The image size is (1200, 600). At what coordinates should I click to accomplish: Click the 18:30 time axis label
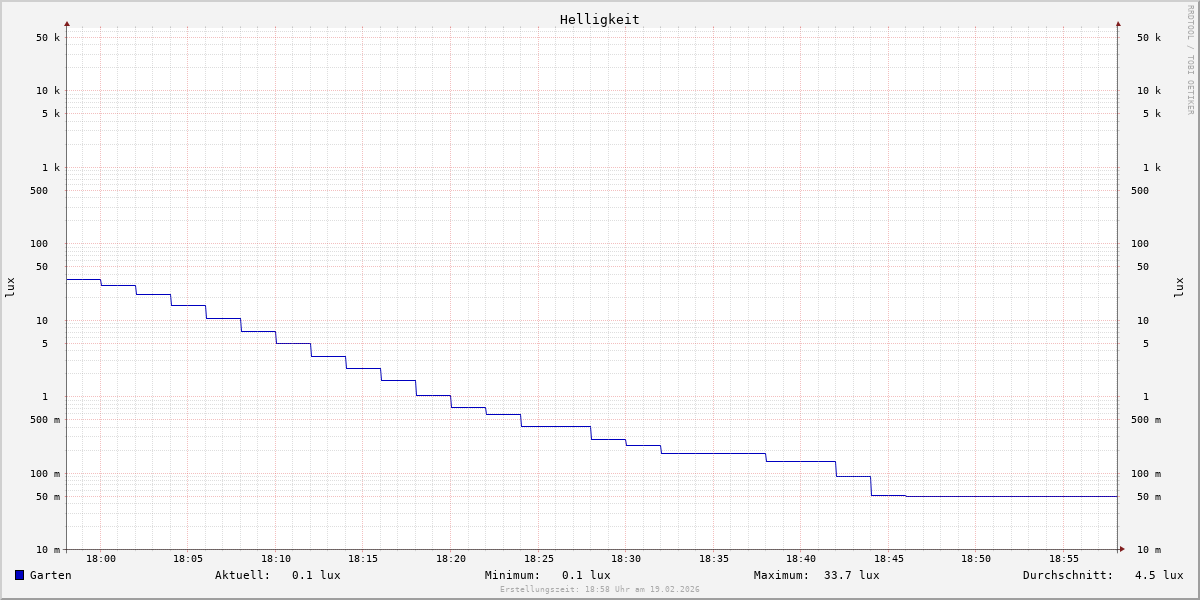click(x=626, y=559)
